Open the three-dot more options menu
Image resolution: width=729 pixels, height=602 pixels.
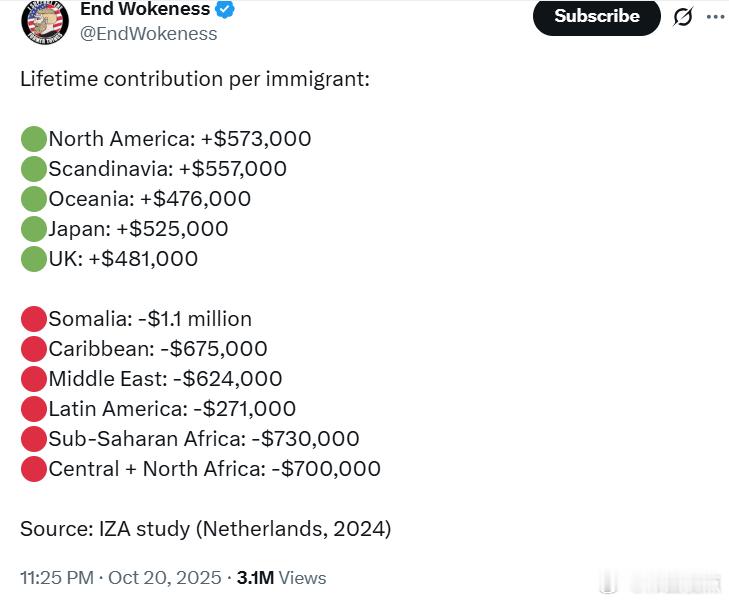714,17
